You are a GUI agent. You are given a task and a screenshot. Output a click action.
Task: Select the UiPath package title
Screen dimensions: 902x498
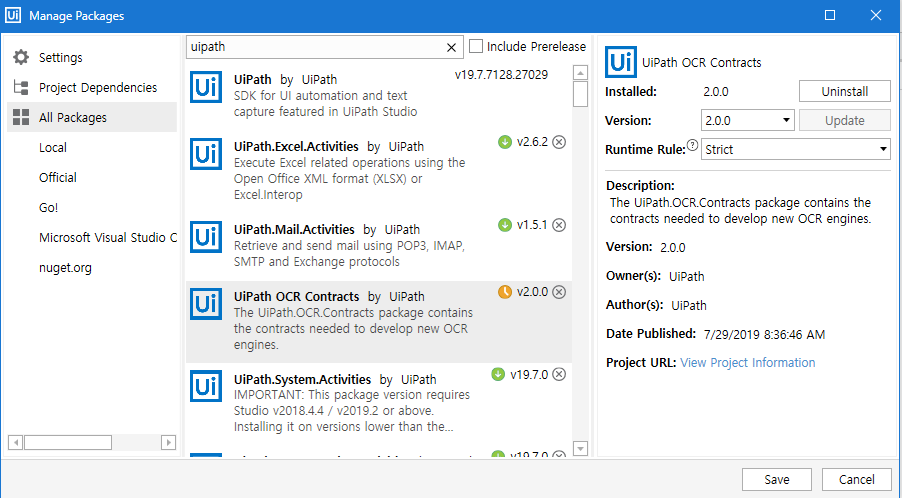pyautogui.click(x=253, y=79)
